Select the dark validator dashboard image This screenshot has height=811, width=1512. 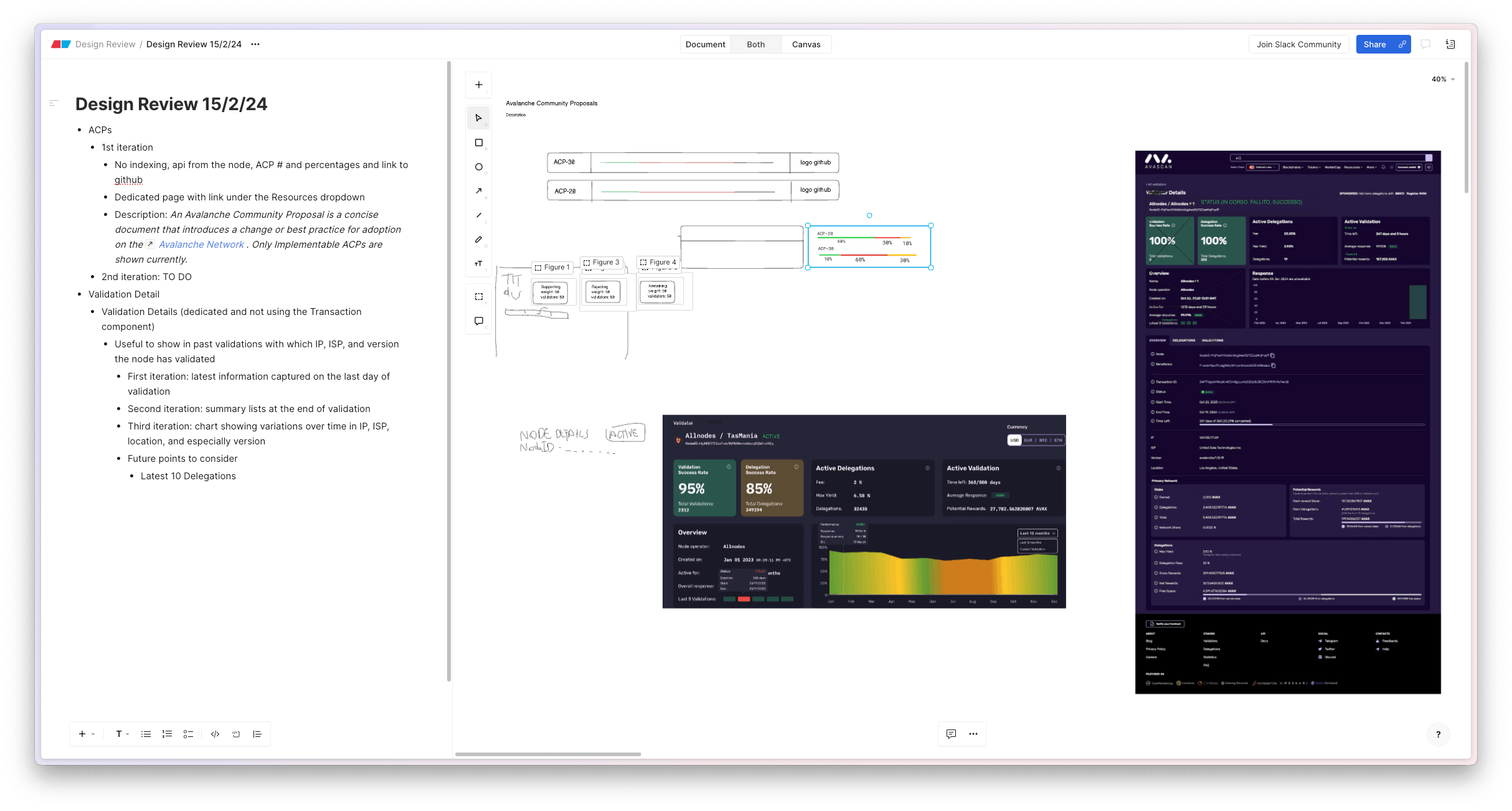(864, 512)
